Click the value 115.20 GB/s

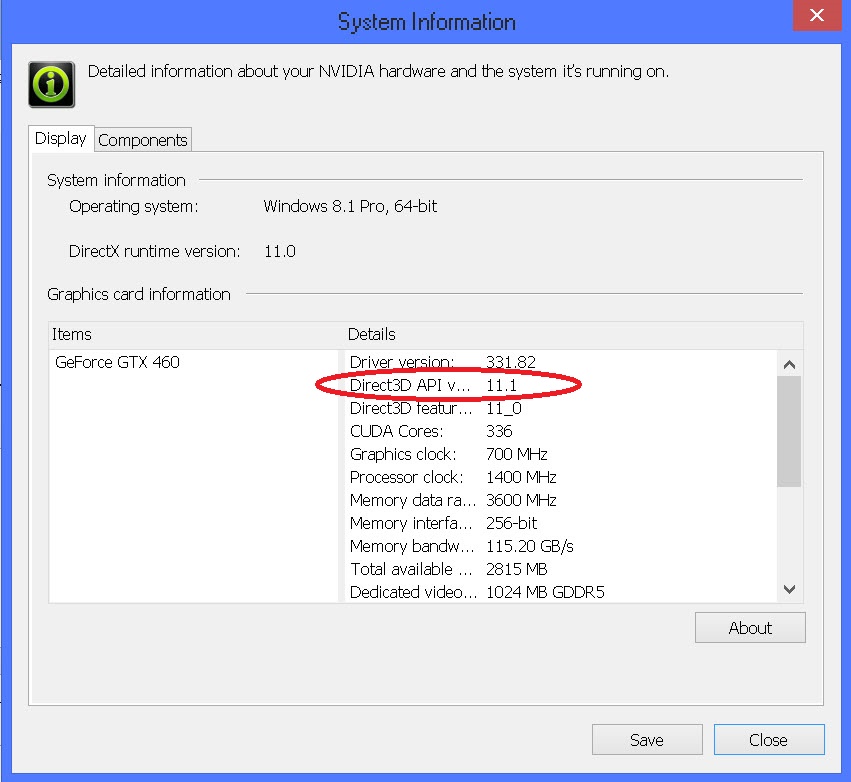coord(530,546)
